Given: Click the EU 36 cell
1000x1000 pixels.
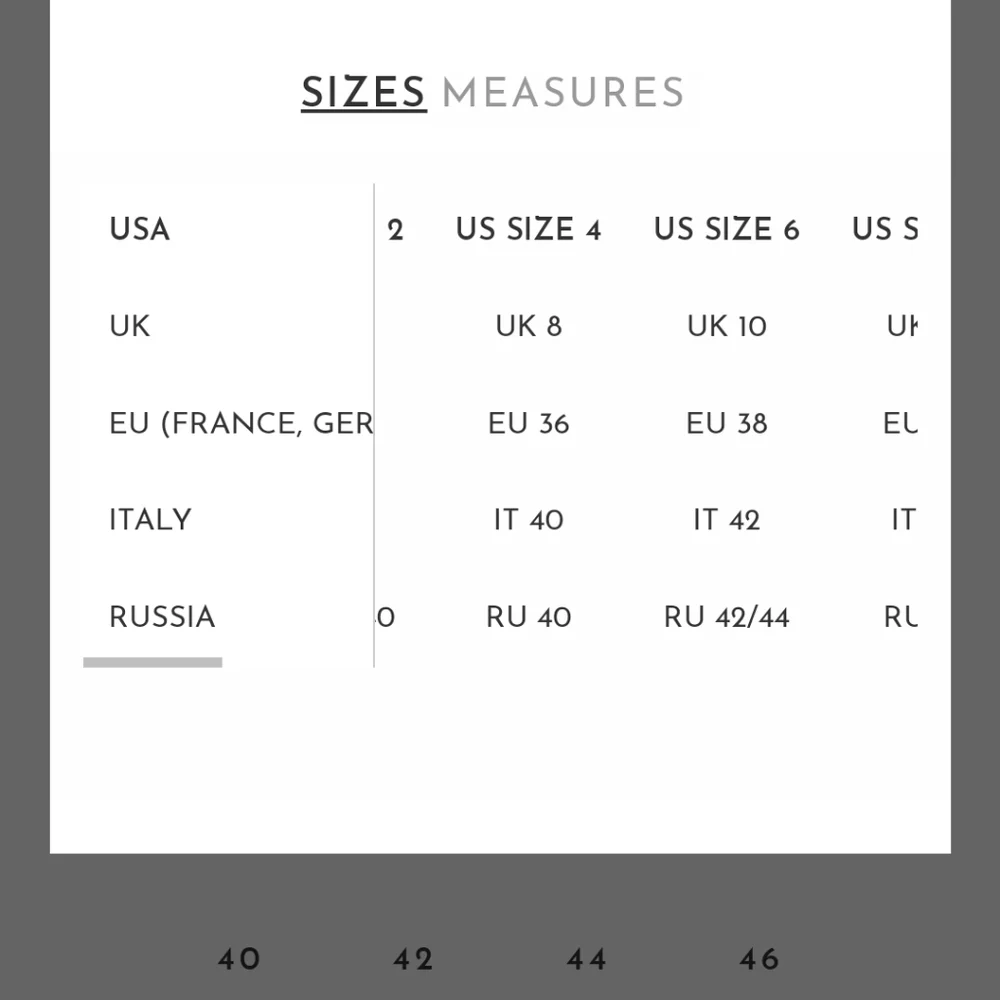Looking at the screenshot, I should pos(528,423).
